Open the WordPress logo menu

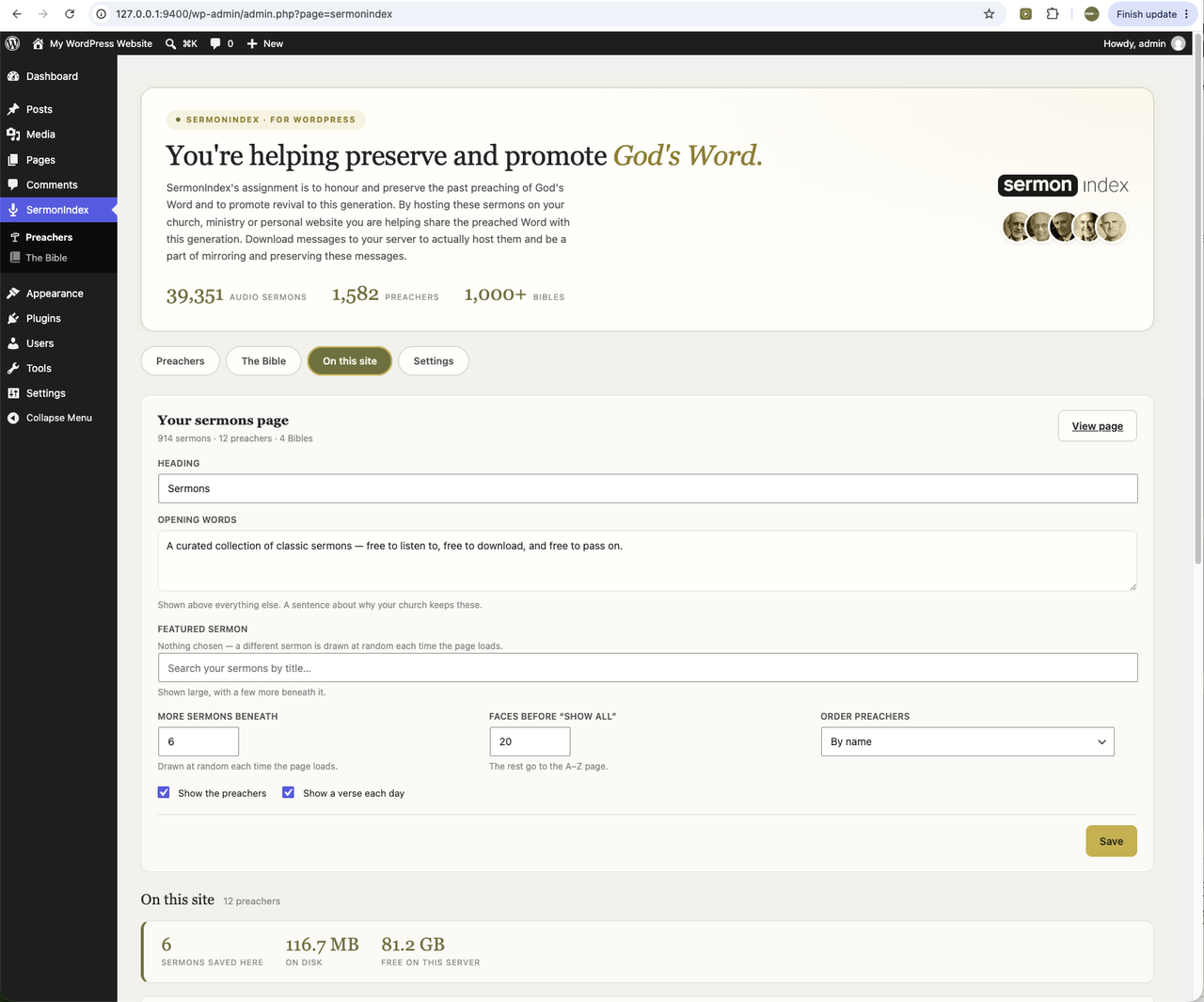click(13, 43)
